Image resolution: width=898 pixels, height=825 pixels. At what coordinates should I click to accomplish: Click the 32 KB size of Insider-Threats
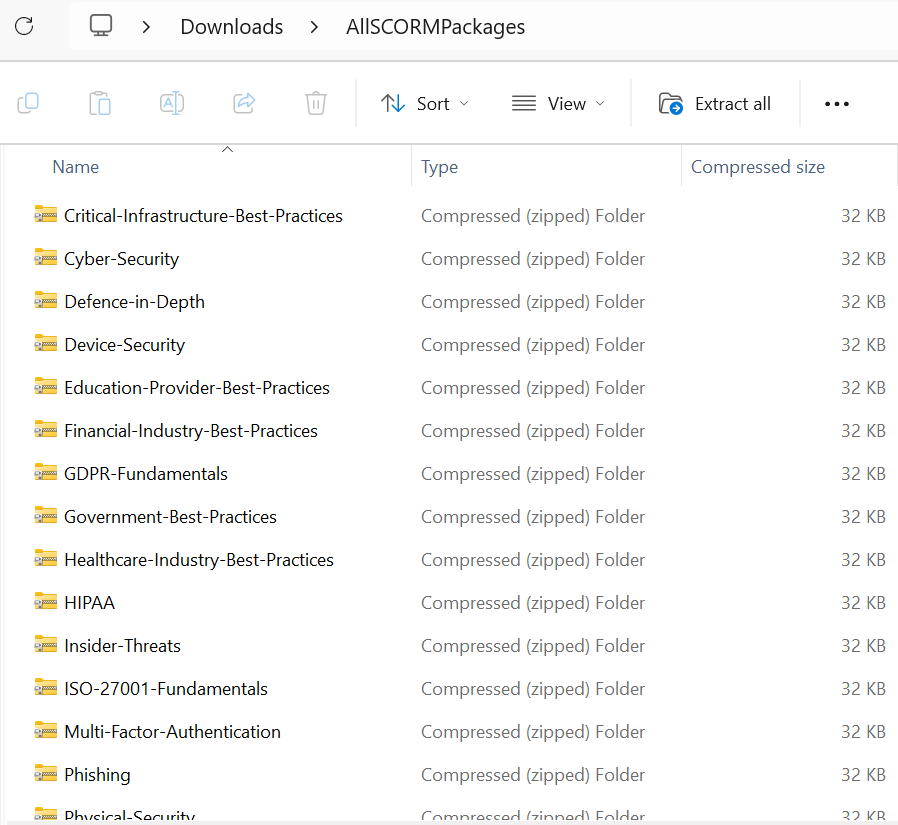863,645
